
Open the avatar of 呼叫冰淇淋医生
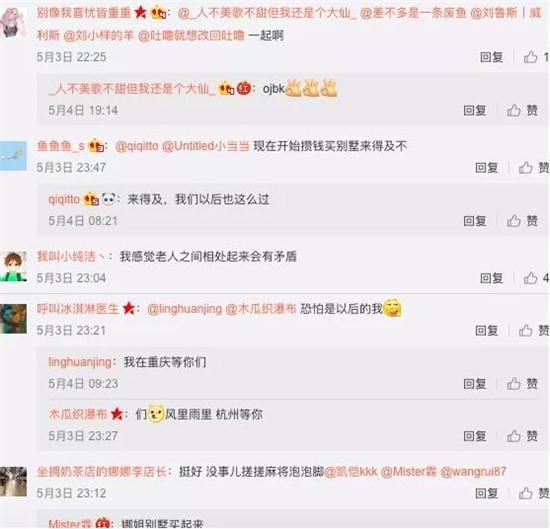[13, 319]
